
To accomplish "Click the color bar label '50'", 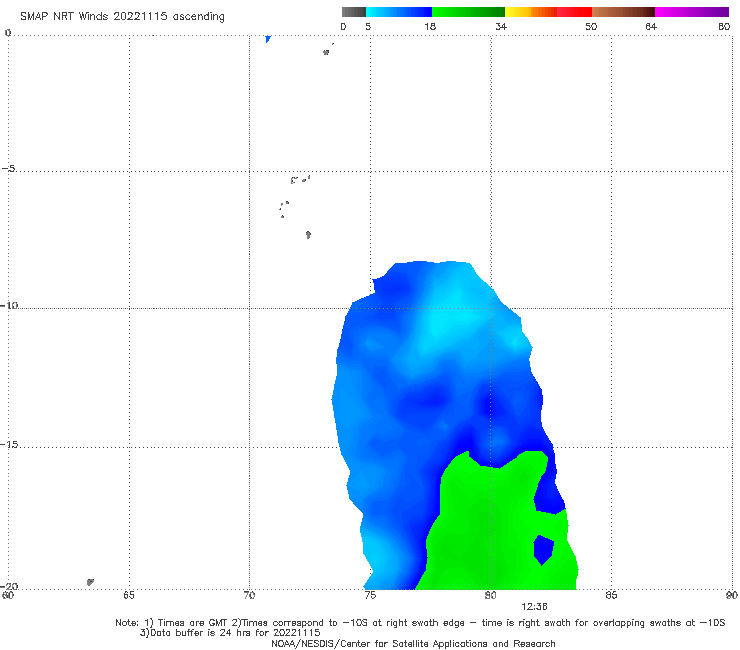I will [x=591, y=26].
